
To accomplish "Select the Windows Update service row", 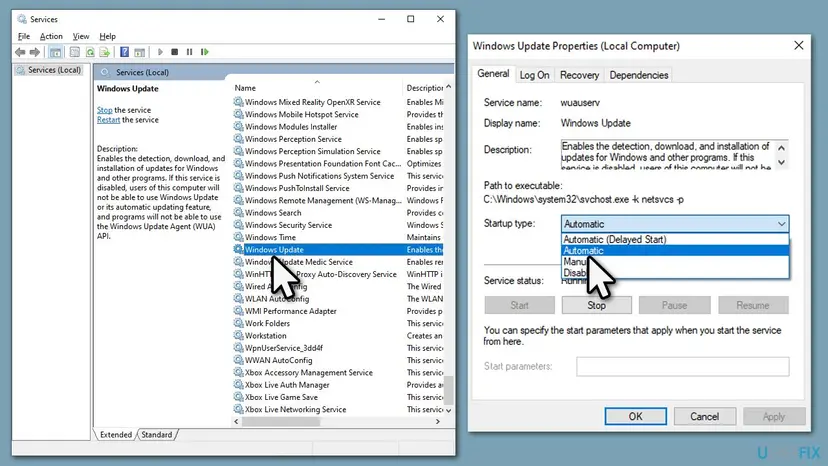I will pyautogui.click(x=338, y=249).
